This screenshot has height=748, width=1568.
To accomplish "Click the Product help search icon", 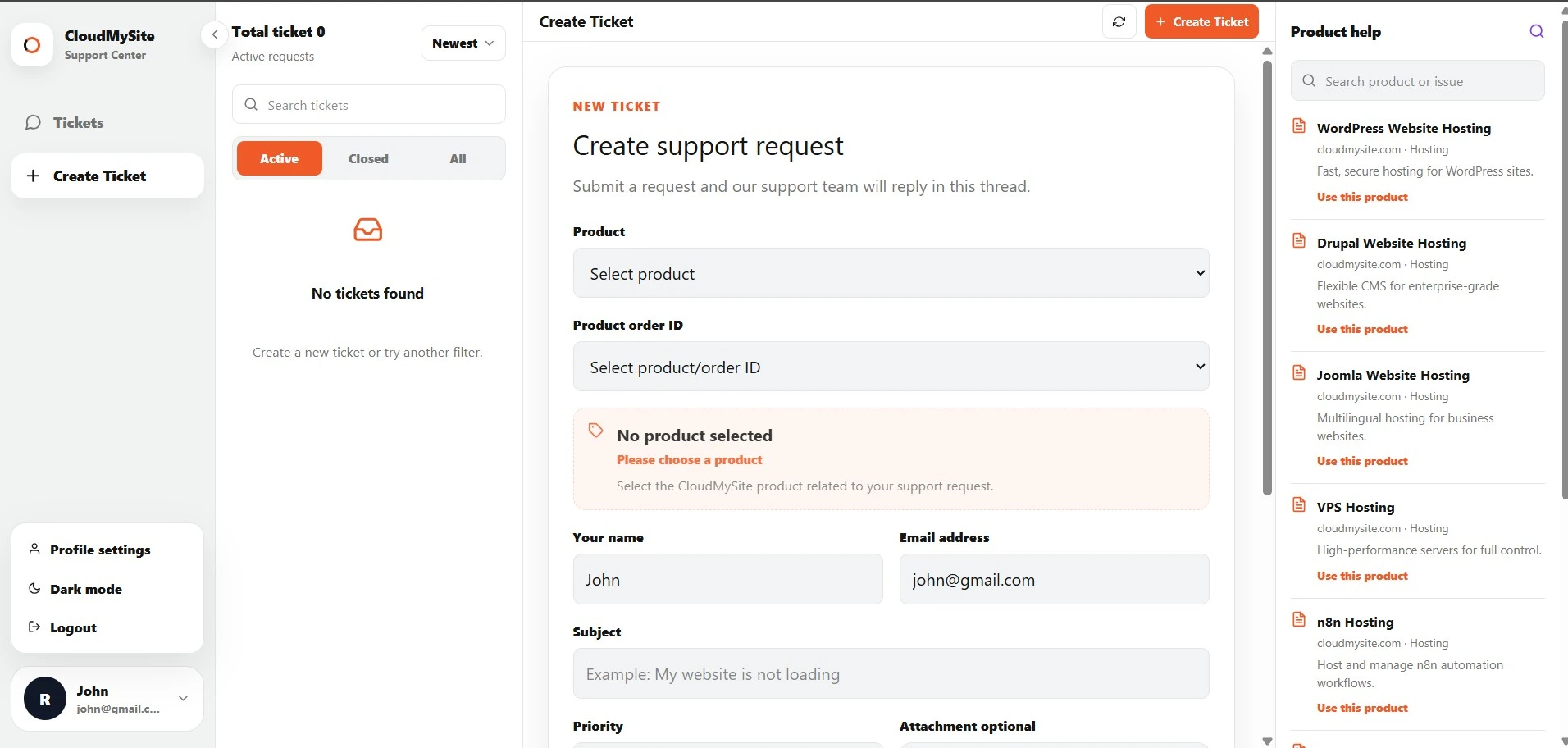I will (1536, 31).
